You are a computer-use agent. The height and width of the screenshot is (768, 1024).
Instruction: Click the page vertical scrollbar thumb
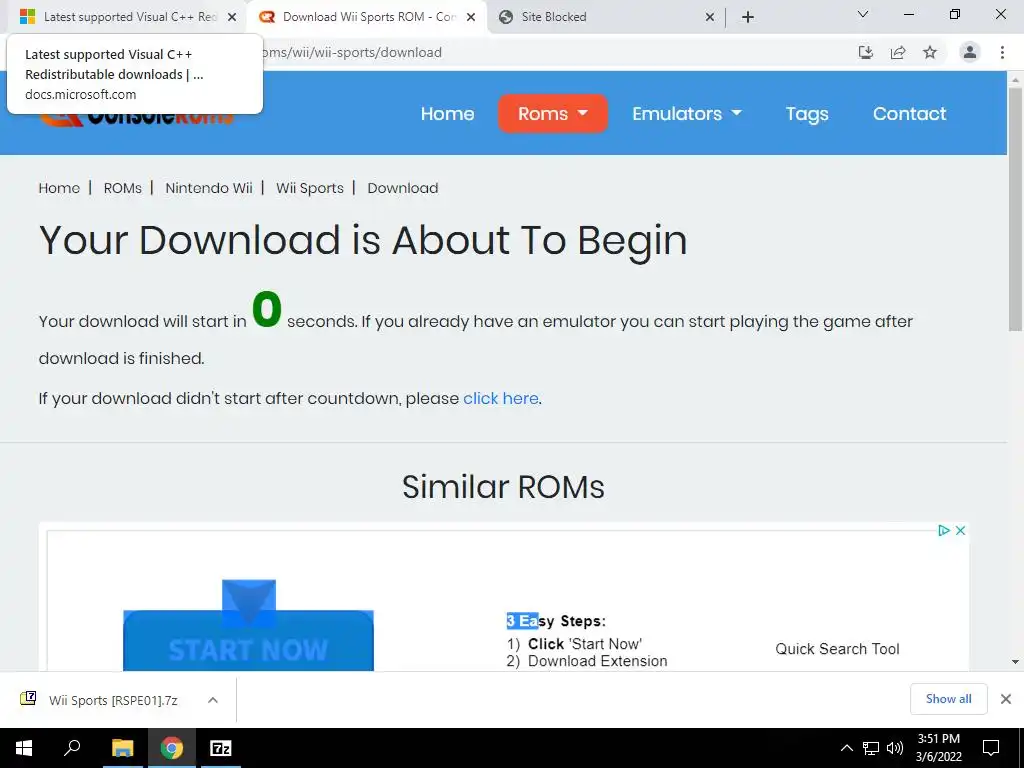[x=1015, y=209]
